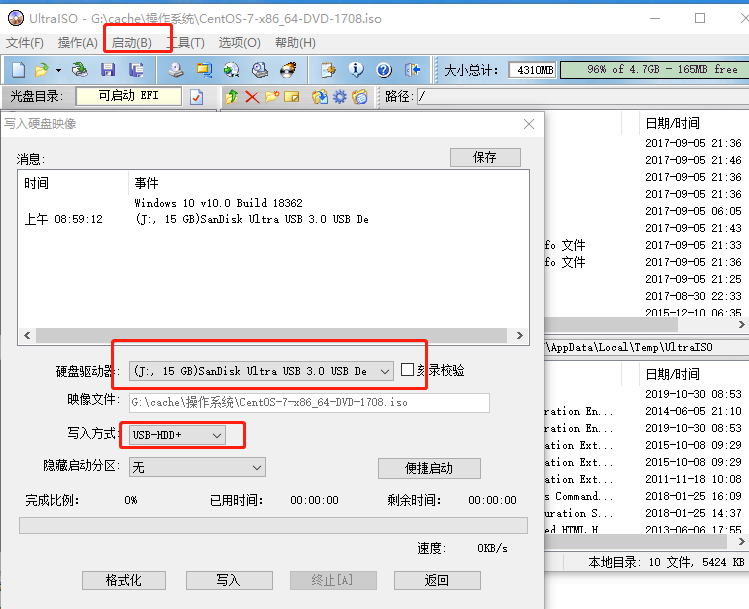The width and height of the screenshot is (749, 609).
Task: Toggle the 刻录校验 checkbox
Action: tap(407, 370)
